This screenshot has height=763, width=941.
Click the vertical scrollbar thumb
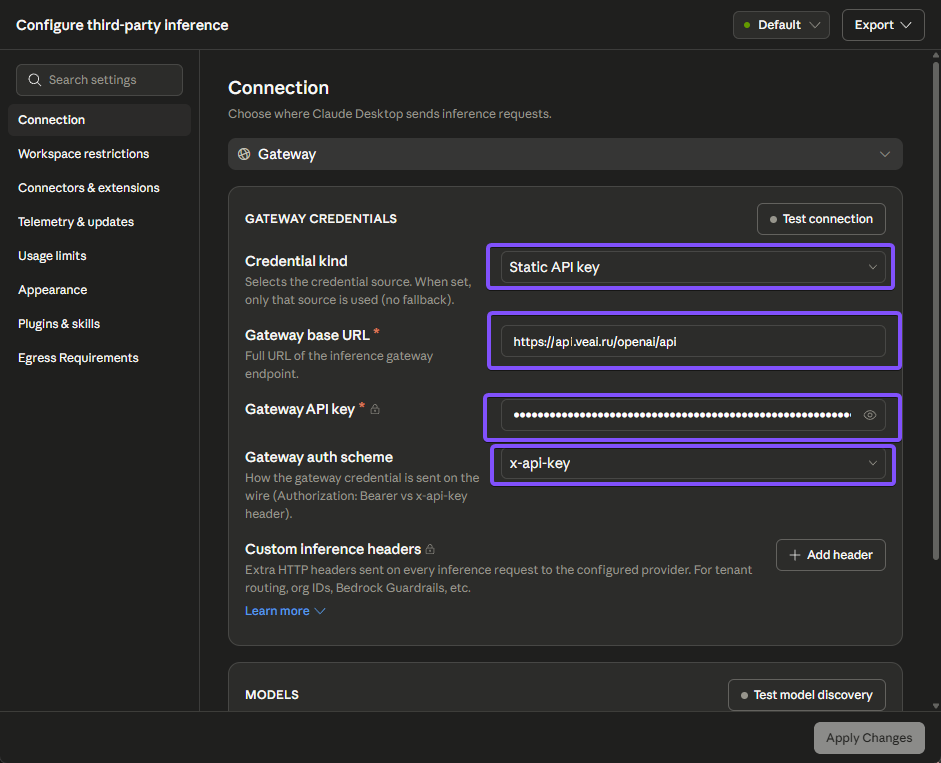coord(936,310)
